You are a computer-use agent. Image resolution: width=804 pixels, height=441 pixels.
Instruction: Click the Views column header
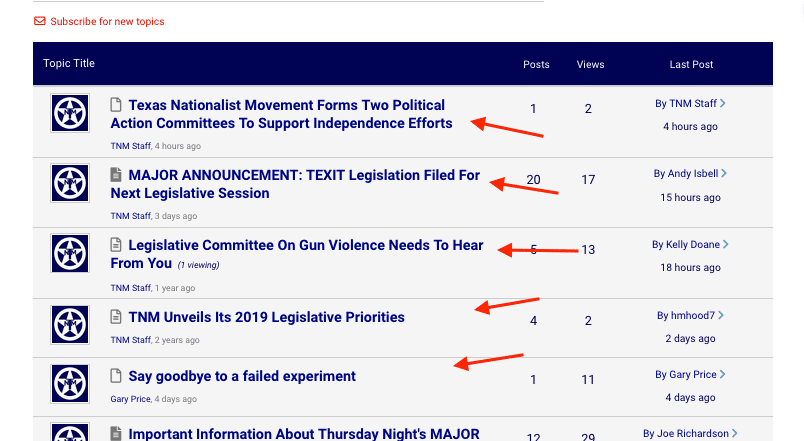coord(590,65)
